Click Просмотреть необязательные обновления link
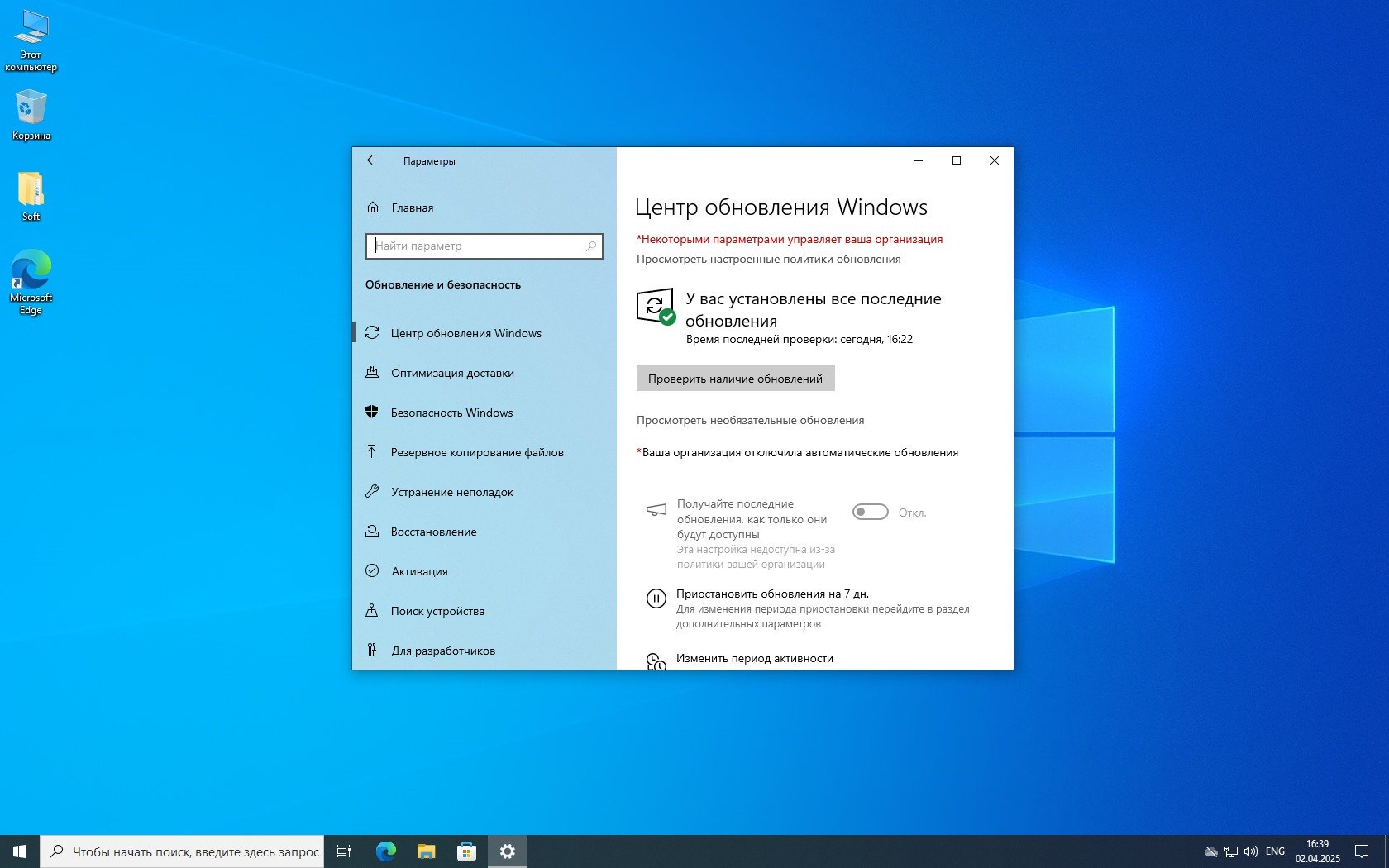 pos(750,421)
